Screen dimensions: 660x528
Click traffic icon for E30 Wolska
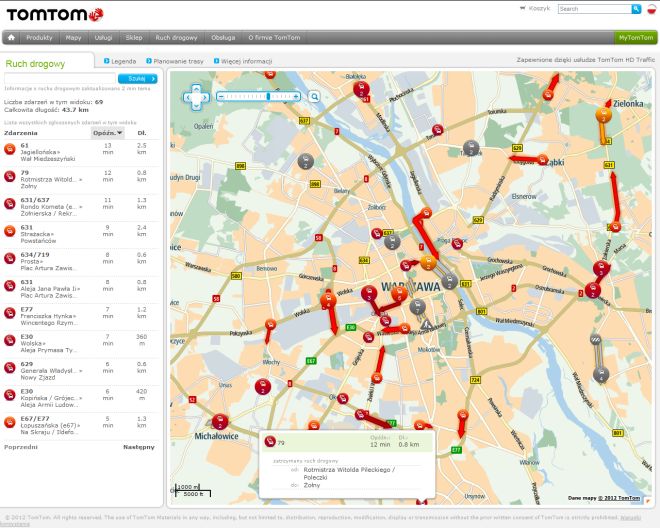point(10,340)
